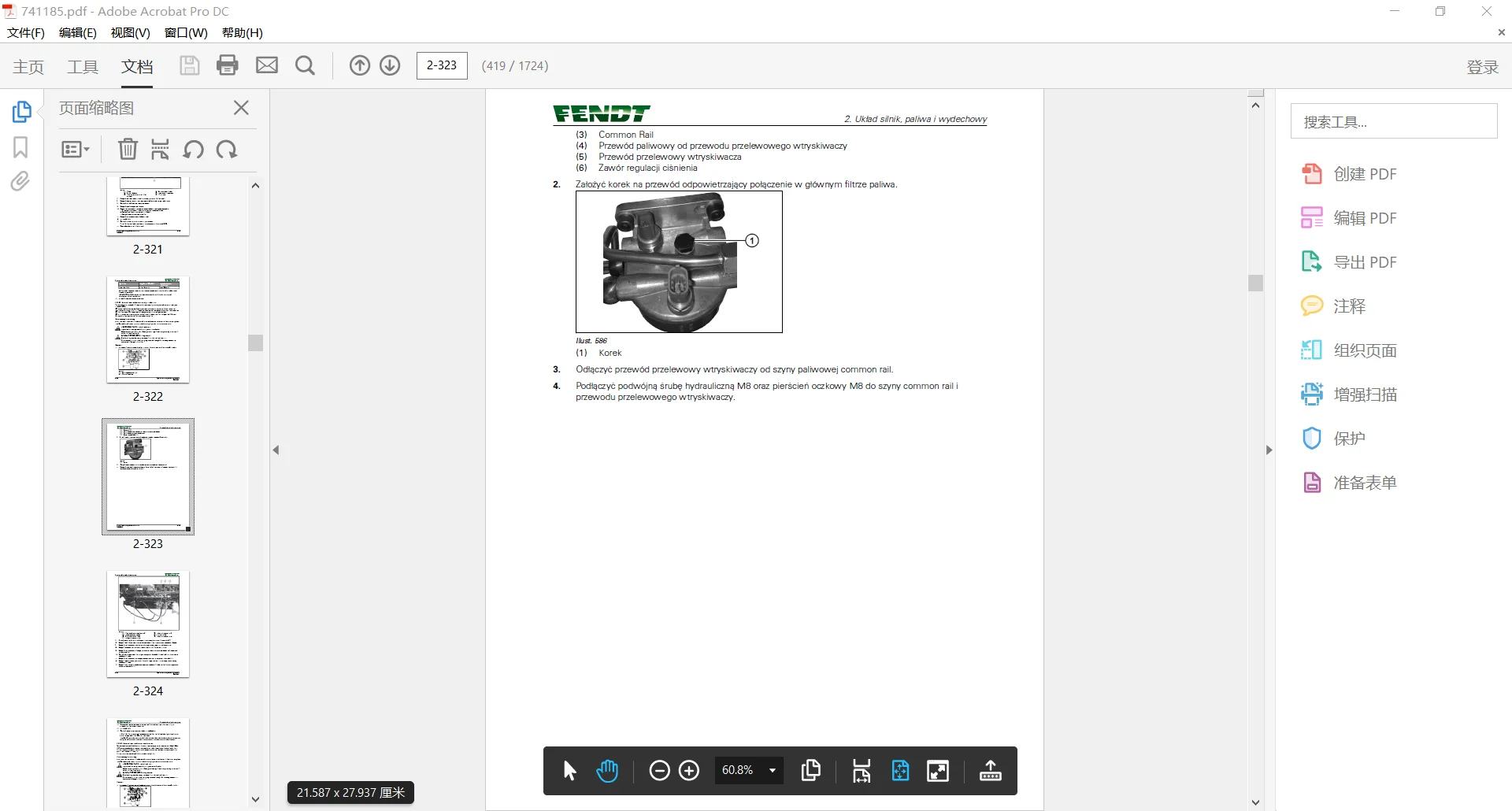This screenshot has width=1512, height=811.
Task: Collapse the right tools pane arrow
Action: point(1269,450)
